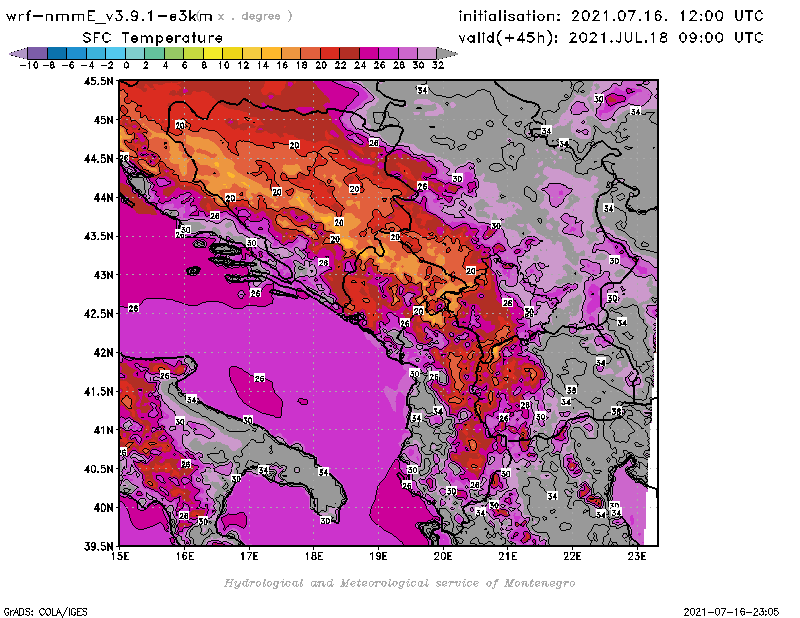This screenshot has height=618, width=800.
Task: Click the legend swatch between -10 and -8
Action: coord(38,54)
